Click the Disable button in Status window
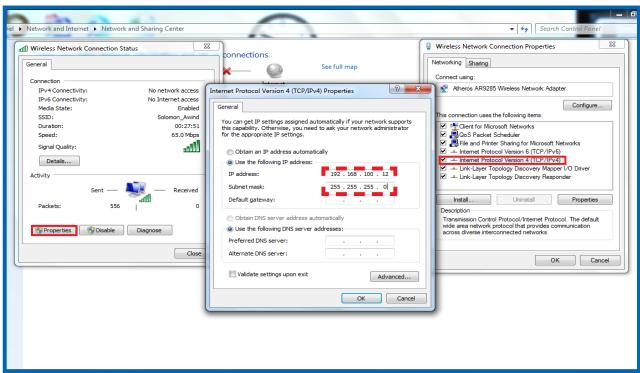This screenshot has width=640, height=373. tap(102, 231)
